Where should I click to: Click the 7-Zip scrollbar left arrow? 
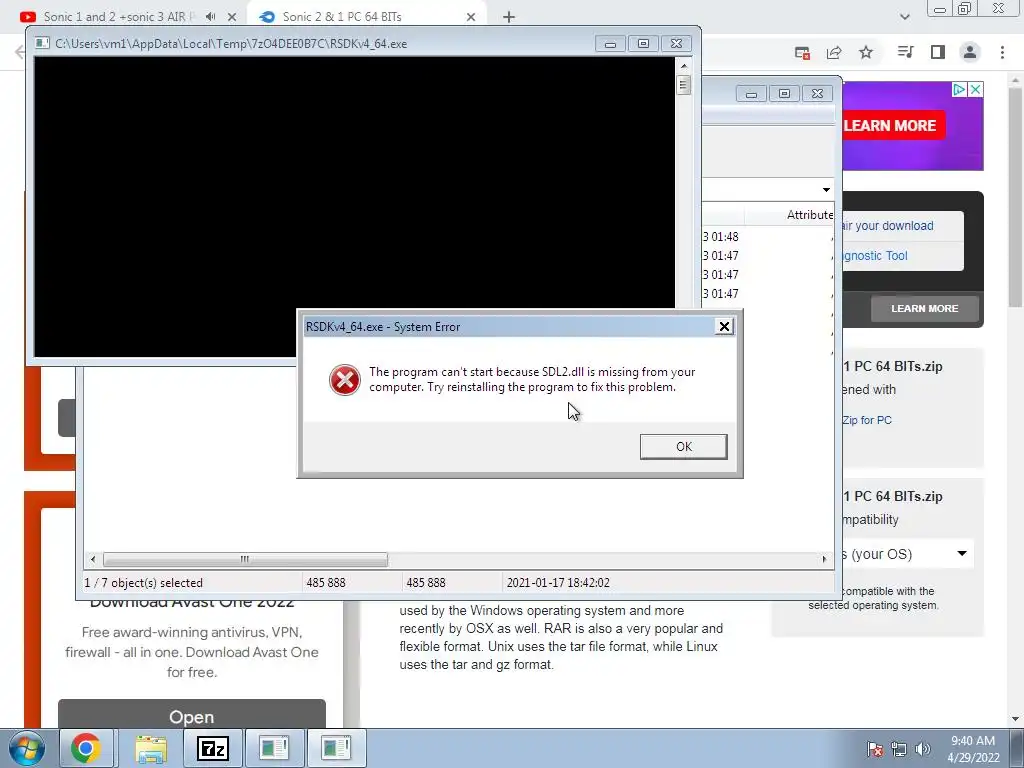(x=93, y=559)
